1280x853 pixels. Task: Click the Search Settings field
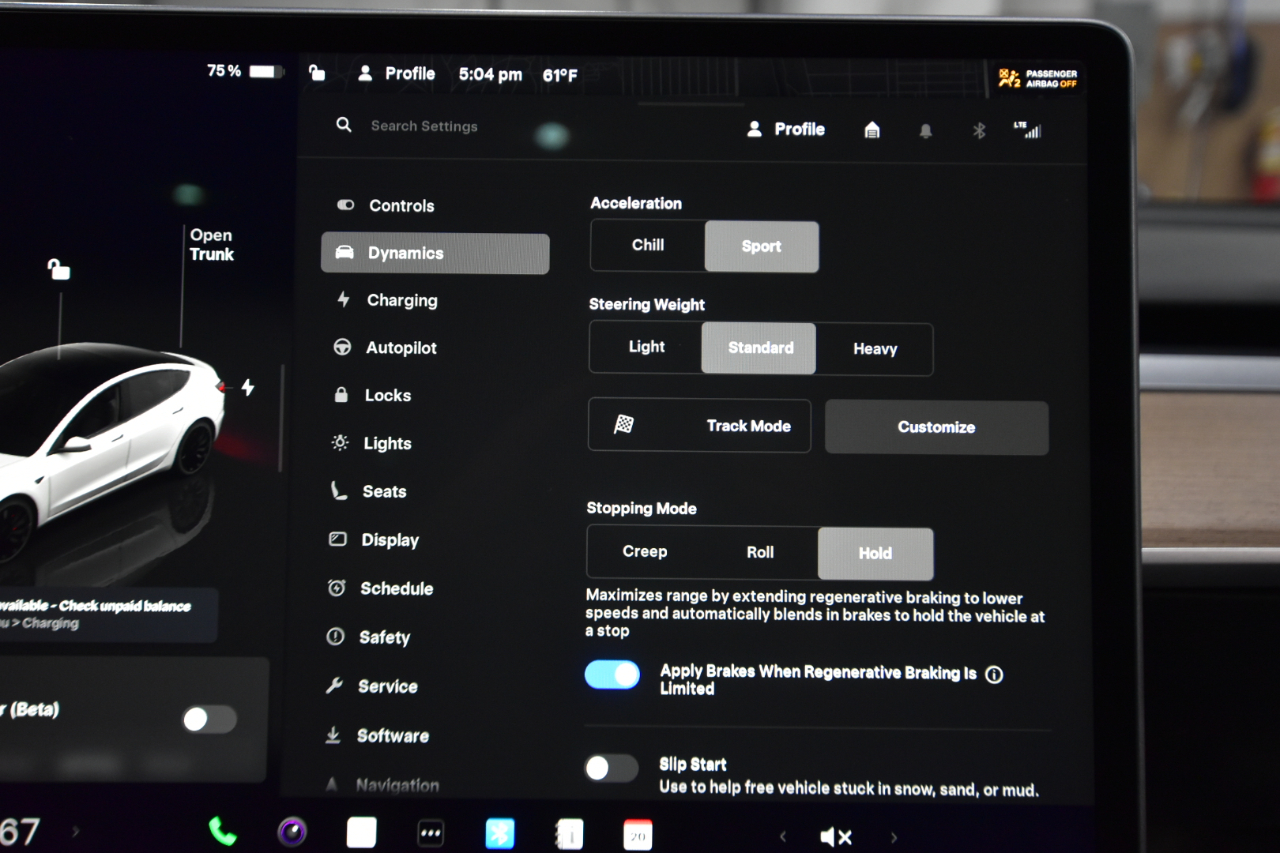click(x=424, y=126)
